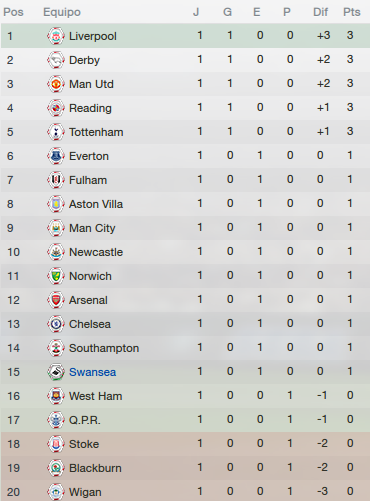Sort table by Dif column header
The image size is (370, 501).
point(320,12)
